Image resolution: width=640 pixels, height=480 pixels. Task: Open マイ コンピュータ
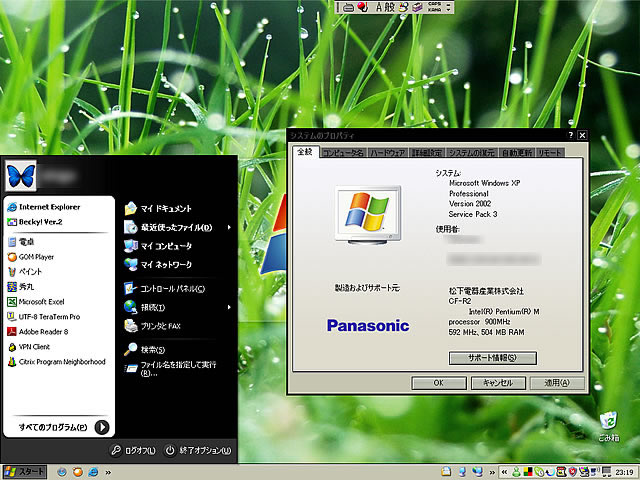point(158,246)
